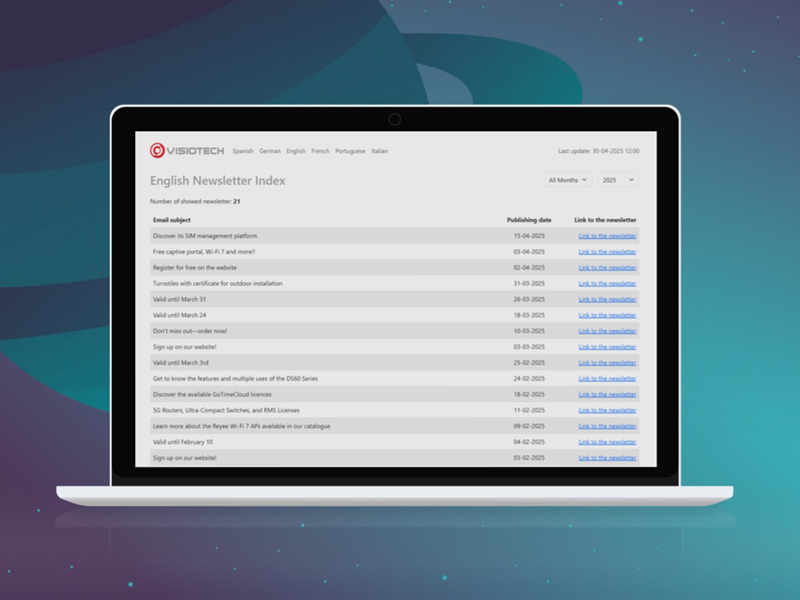Open newsletter link for SIM management platform

tap(607, 236)
